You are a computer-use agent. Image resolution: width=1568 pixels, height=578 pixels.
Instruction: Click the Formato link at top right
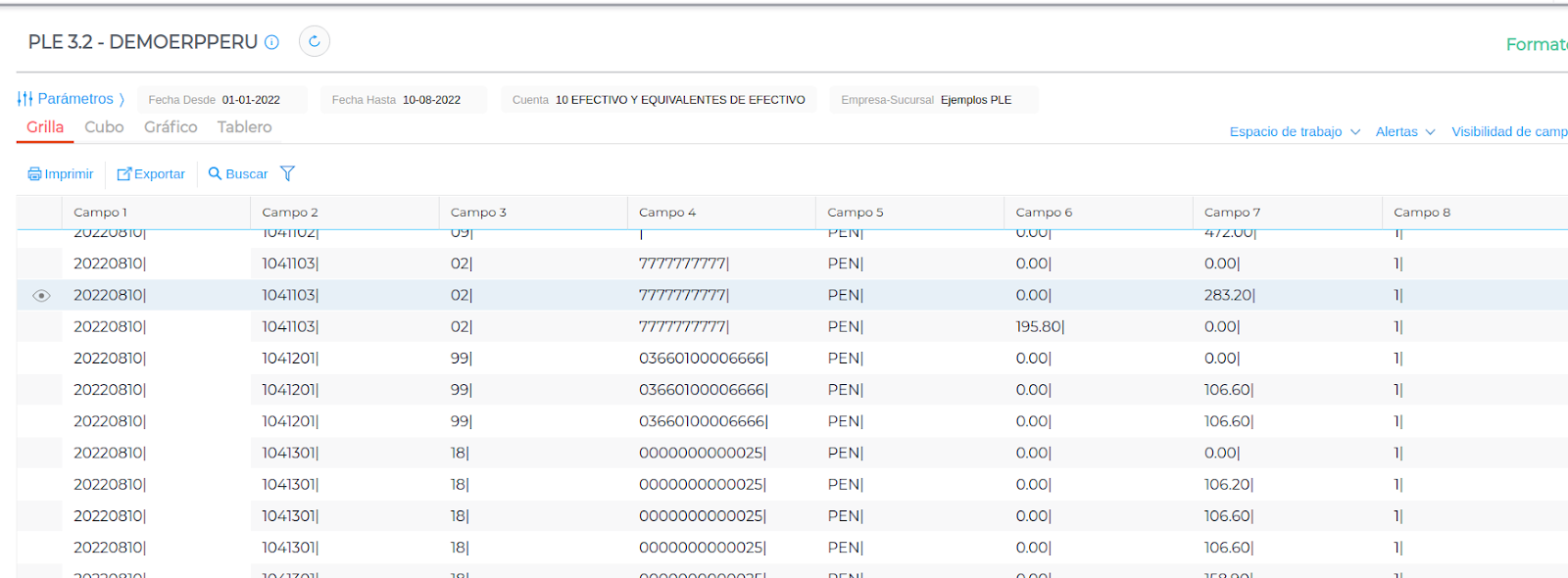(1536, 44)
